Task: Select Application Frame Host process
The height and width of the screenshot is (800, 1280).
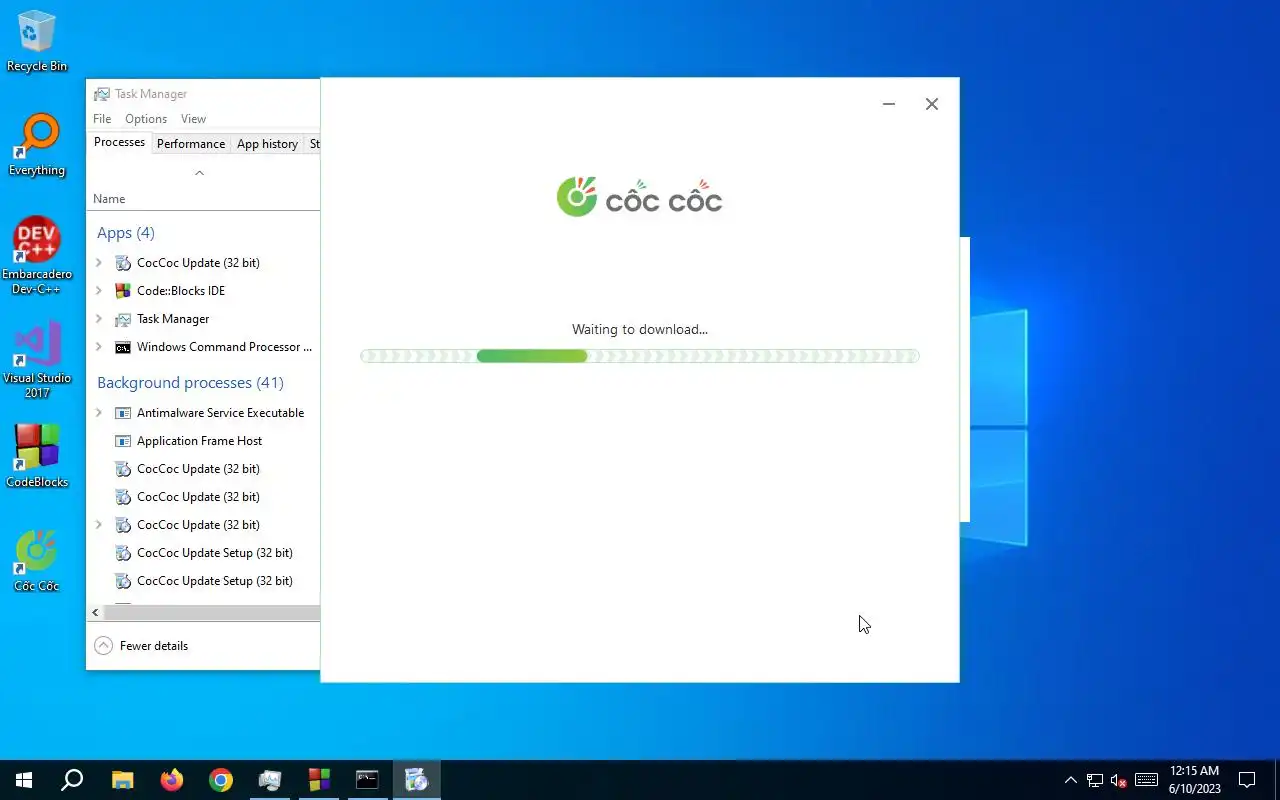Action: coord(204,441)
